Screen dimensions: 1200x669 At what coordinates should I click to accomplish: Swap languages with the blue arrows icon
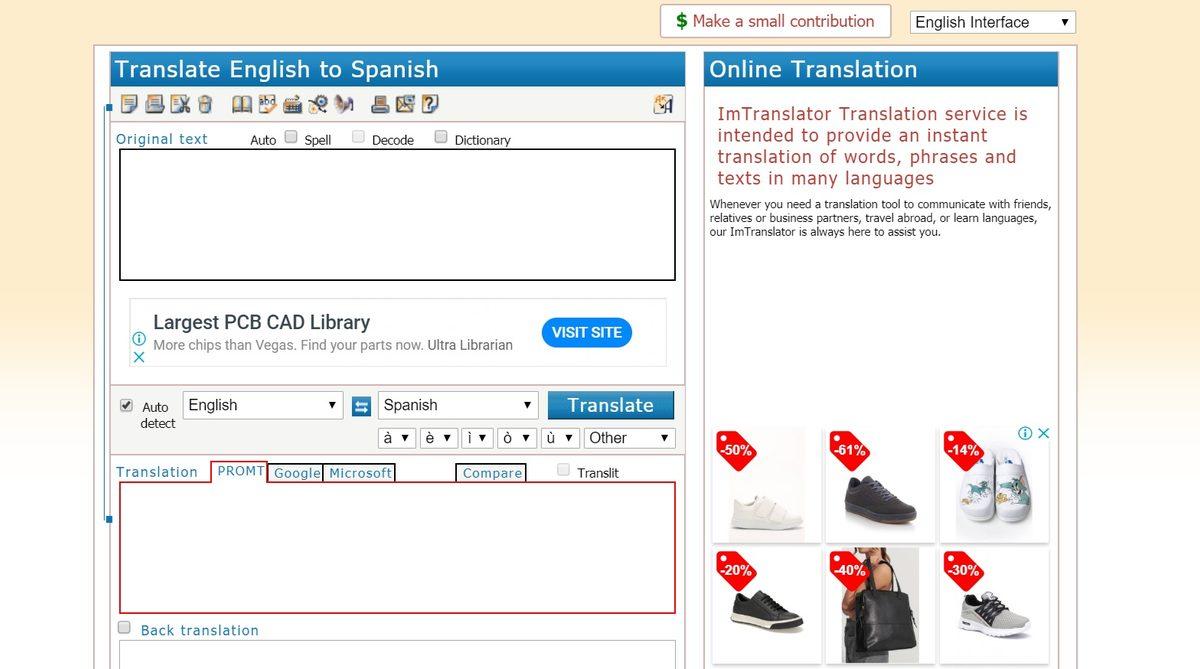(362, 406)
